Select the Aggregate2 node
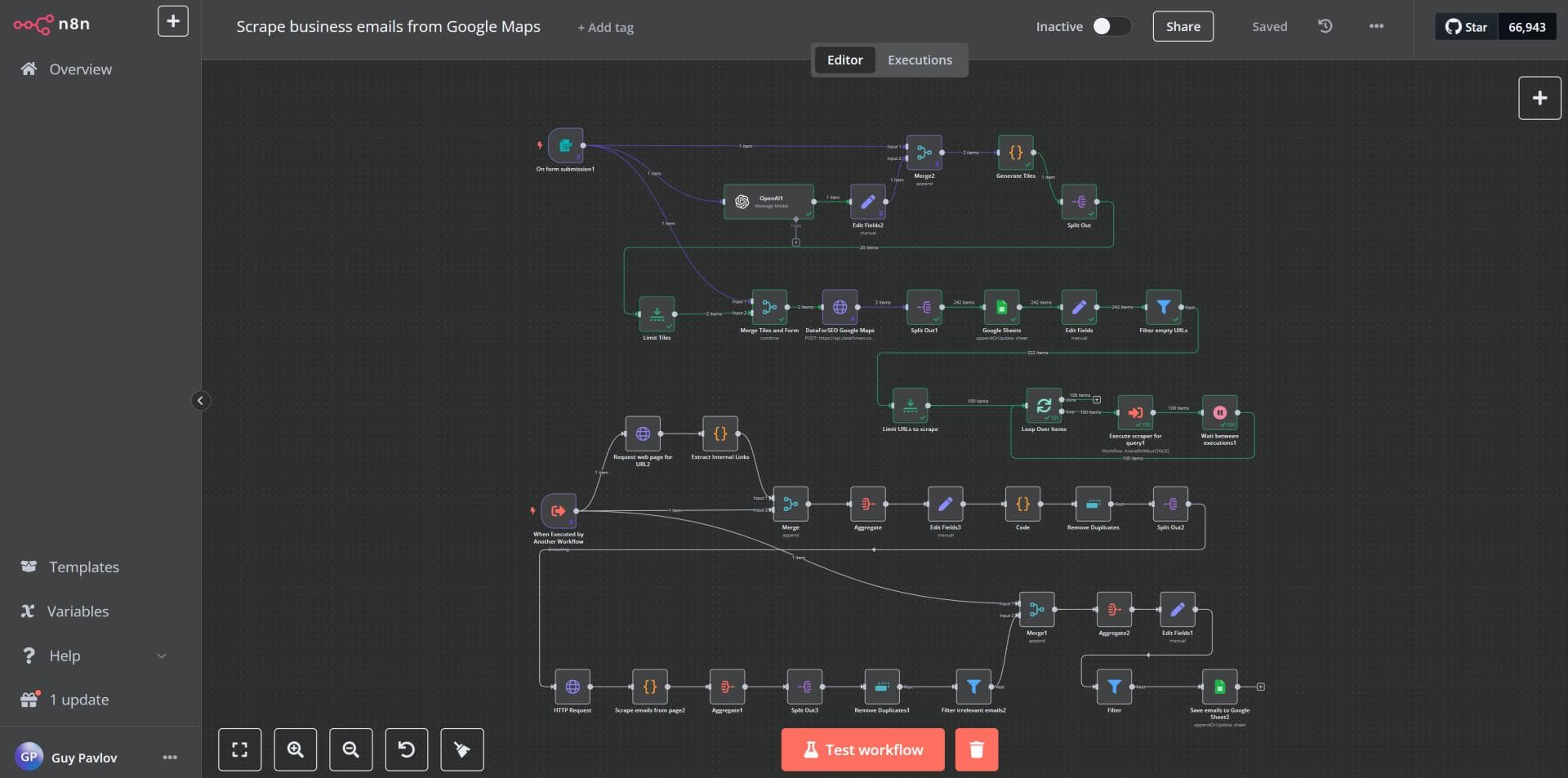This screenshot has height=778, width=1568. [1114, 609]
